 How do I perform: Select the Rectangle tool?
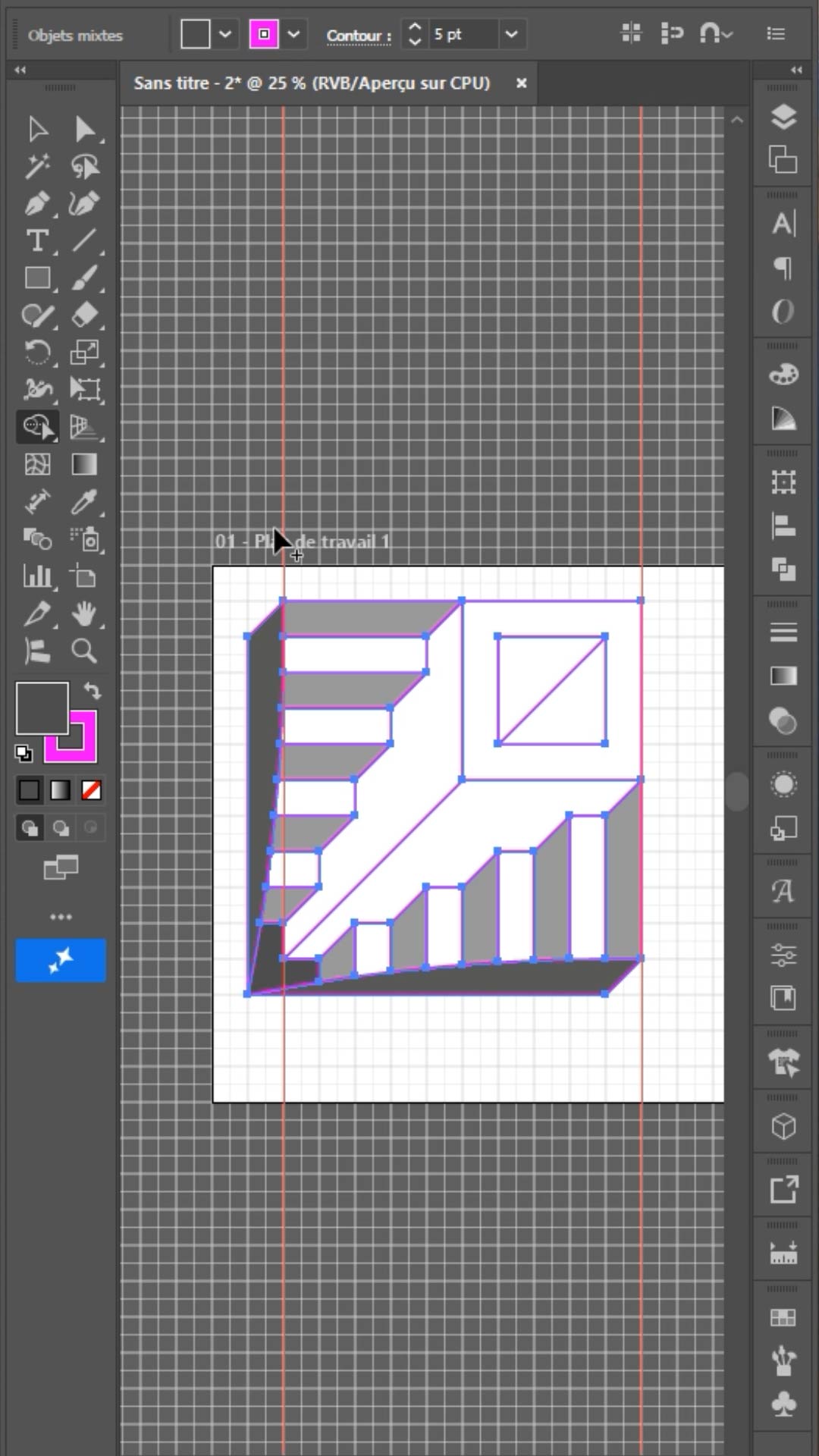pyautogui.click(x=37, y=278)
